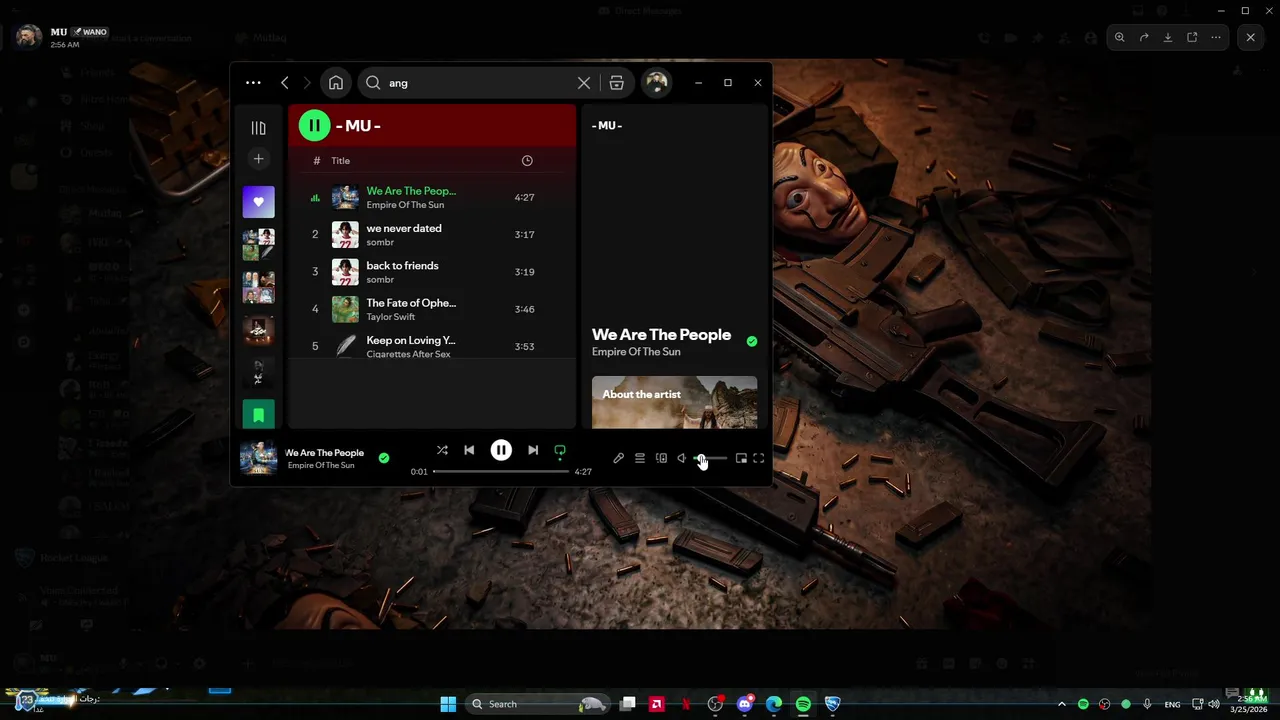Screen dimensions: 1280x720
Task: Open connect to a device
Action: point(661,458)
